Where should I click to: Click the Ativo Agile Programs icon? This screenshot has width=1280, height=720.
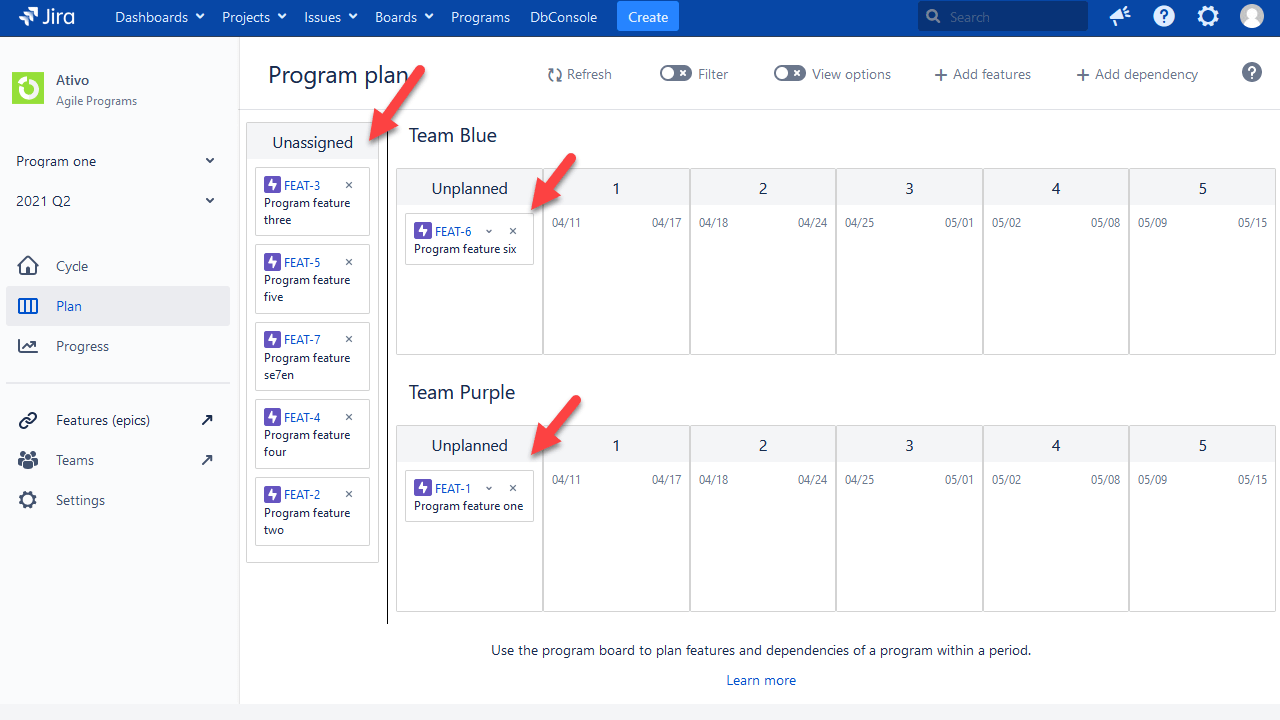coord(27,88)
